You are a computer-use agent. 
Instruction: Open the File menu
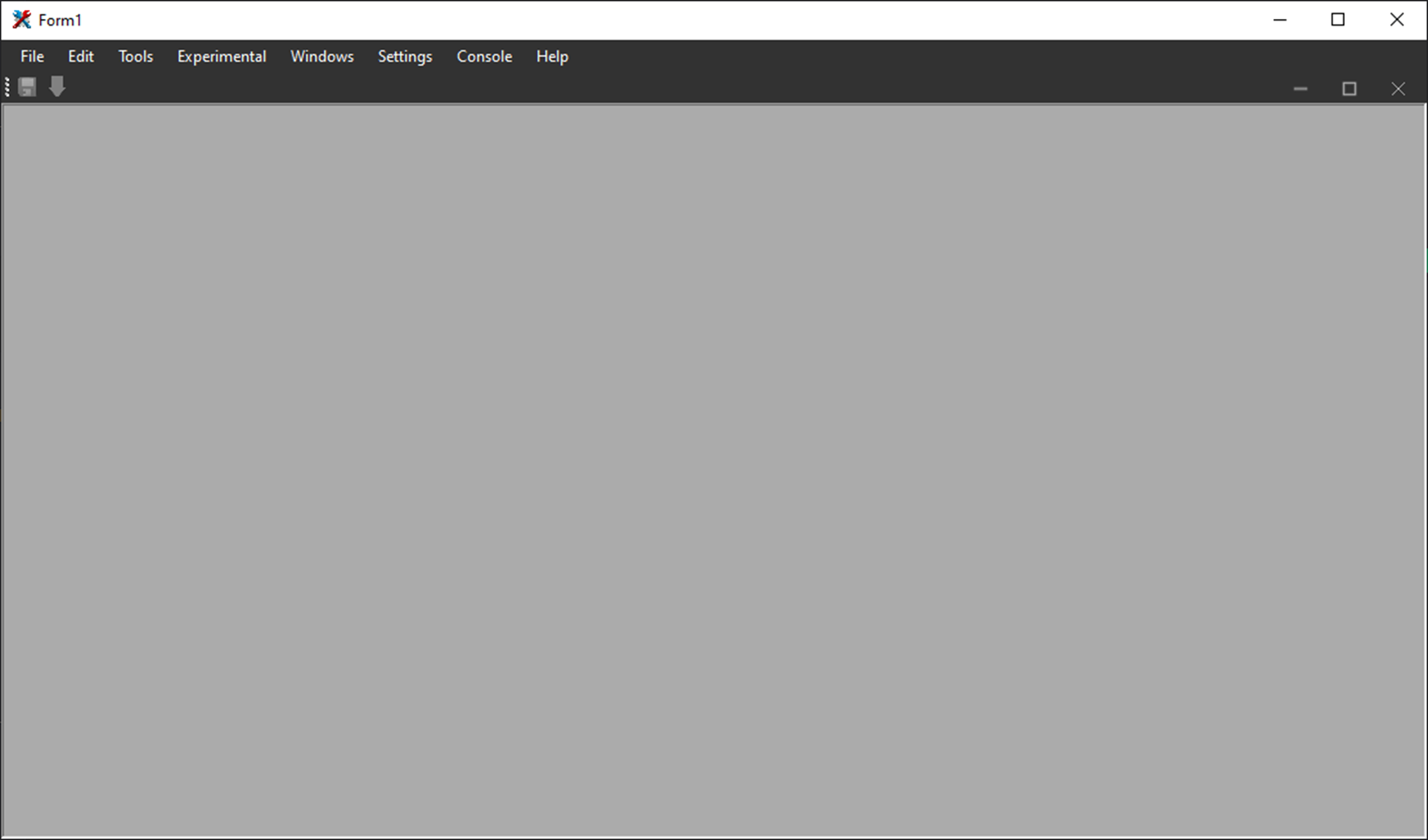click(31, 56)
